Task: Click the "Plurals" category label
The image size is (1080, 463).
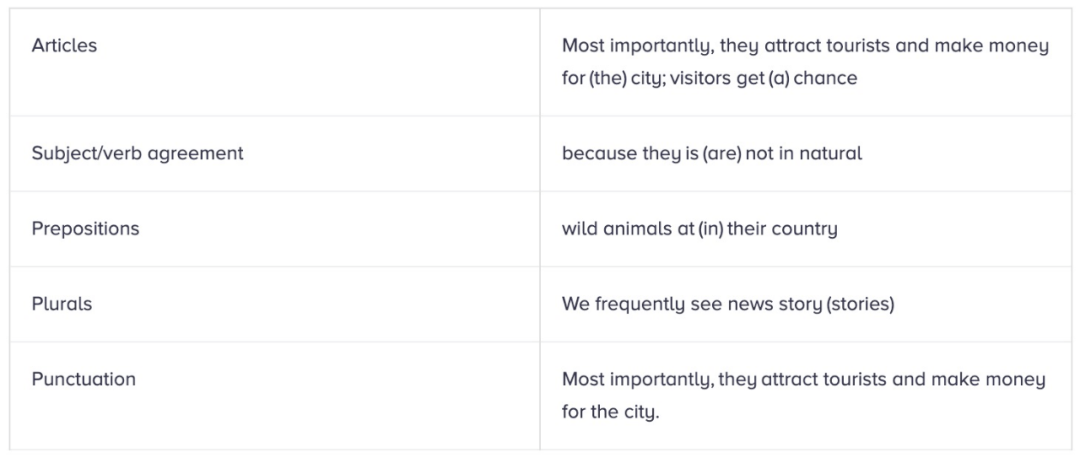Action: (61, 303)
